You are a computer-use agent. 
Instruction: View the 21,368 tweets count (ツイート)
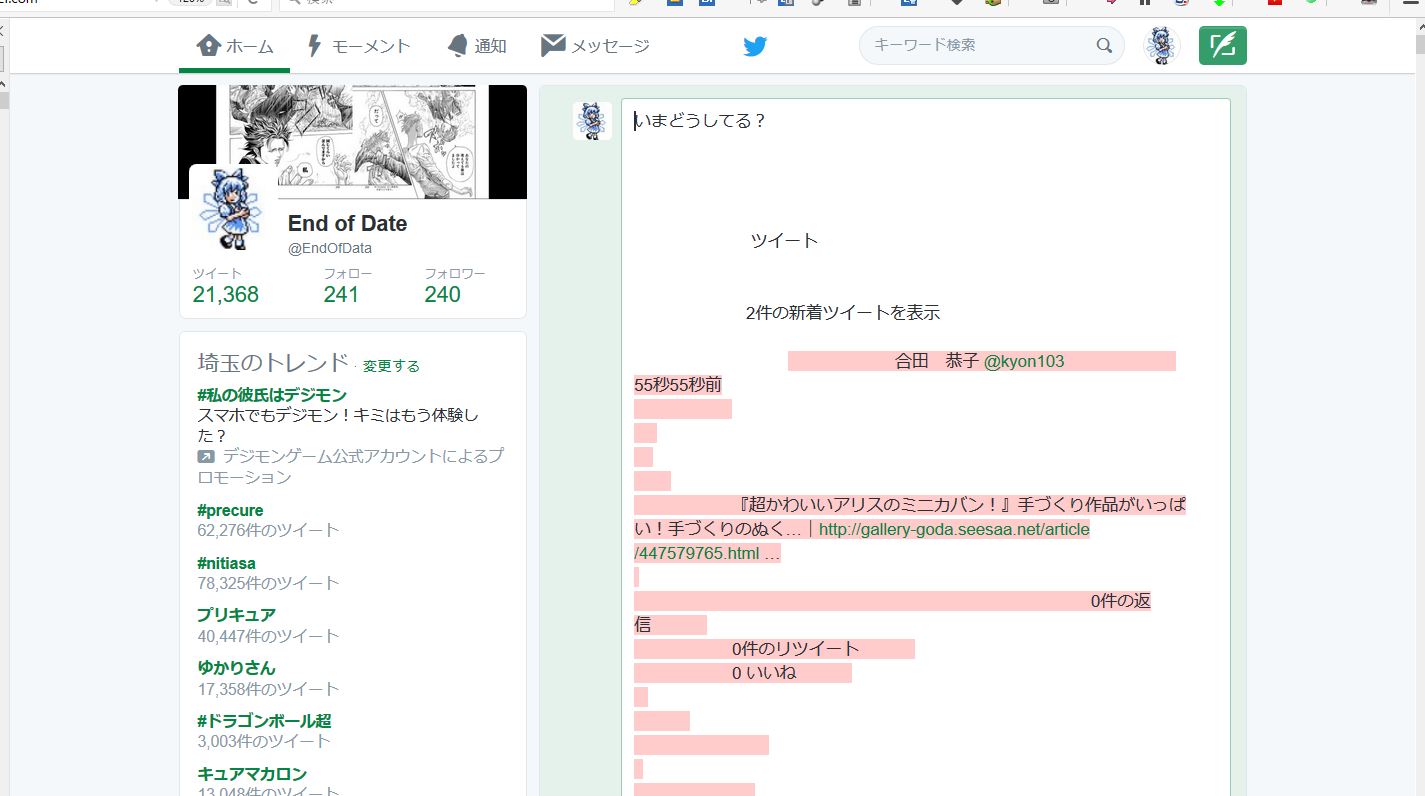225,285
